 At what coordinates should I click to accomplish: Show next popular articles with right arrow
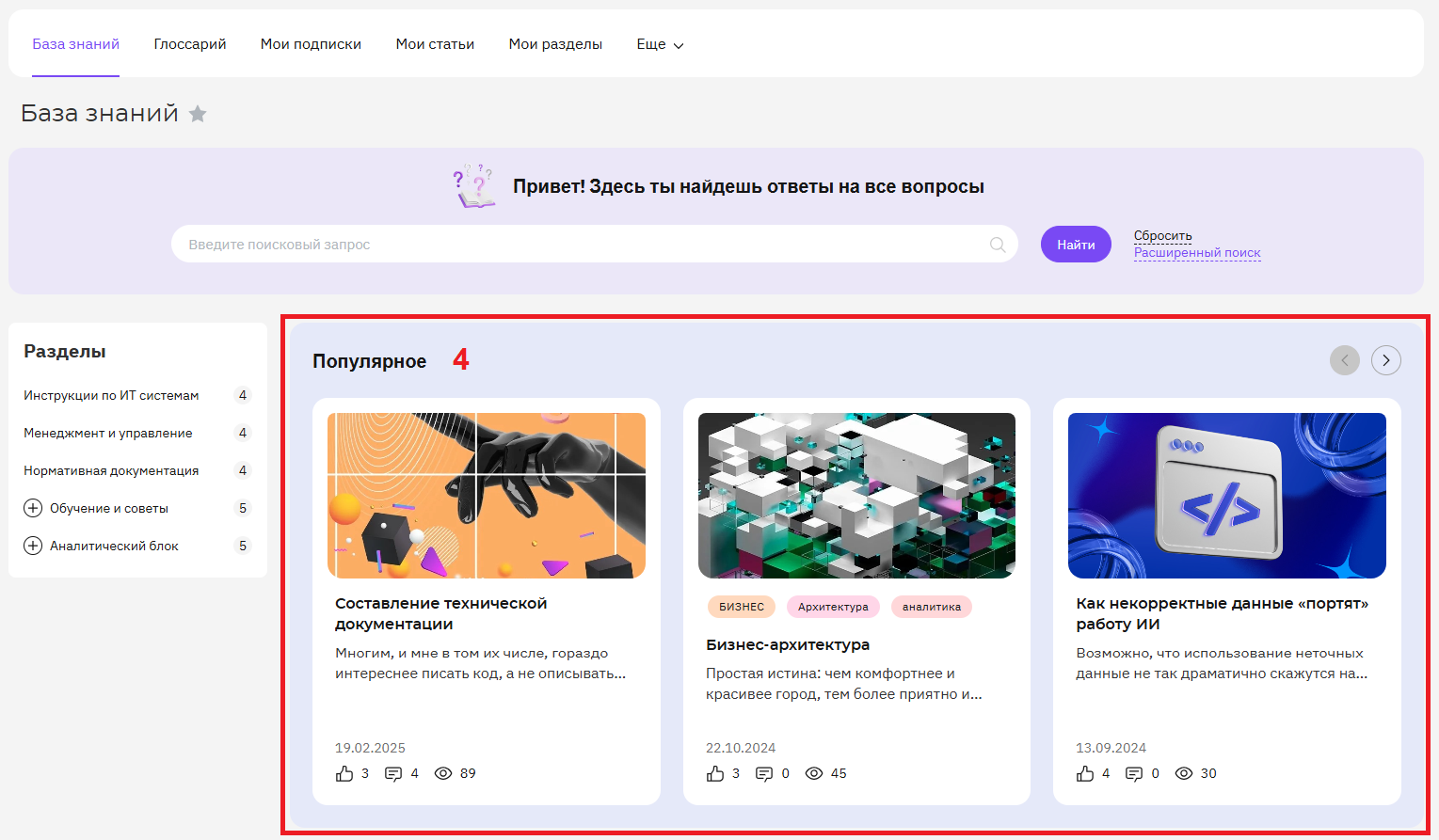point(1386,360)
